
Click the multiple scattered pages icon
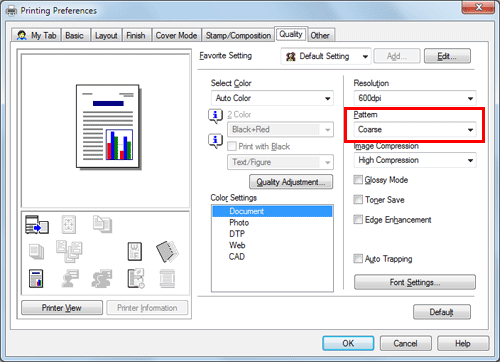click(69, 252)
